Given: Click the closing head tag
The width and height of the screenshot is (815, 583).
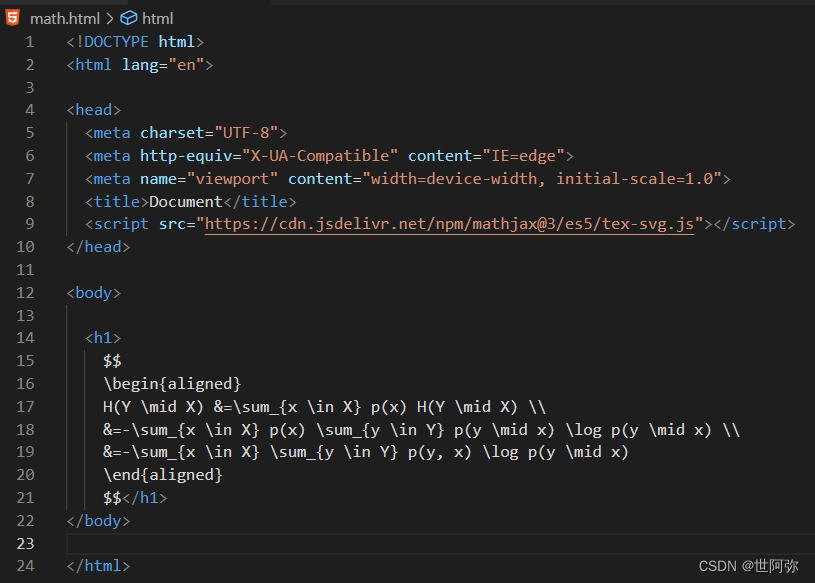Looking at the screenshot, I should coord(98,247).
